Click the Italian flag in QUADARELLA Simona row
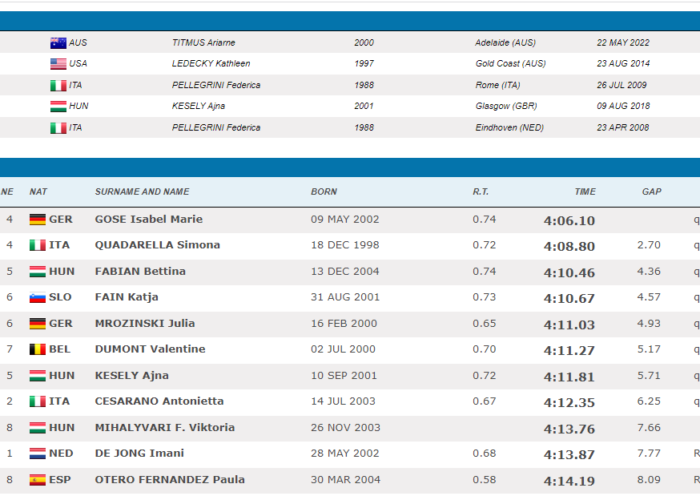This screenshot has height=500, width=700. [38, 246]
